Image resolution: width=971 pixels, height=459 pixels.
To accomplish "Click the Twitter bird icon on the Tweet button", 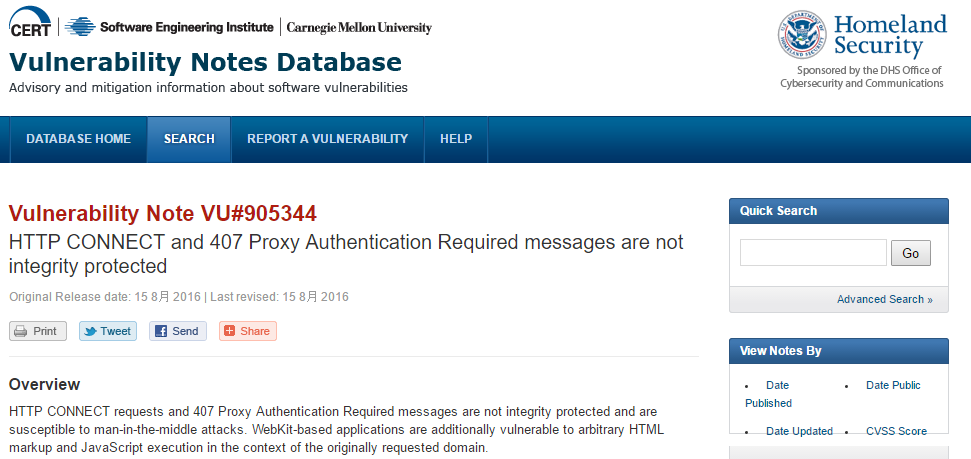I will click(x=90, y=331).
